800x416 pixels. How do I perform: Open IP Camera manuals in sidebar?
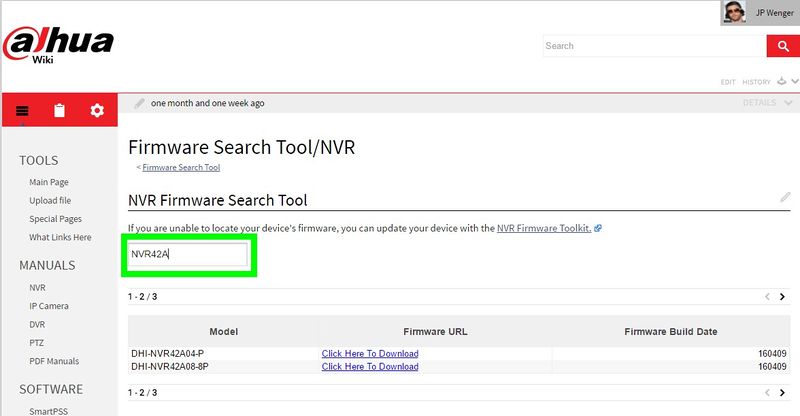pos(48,306)
